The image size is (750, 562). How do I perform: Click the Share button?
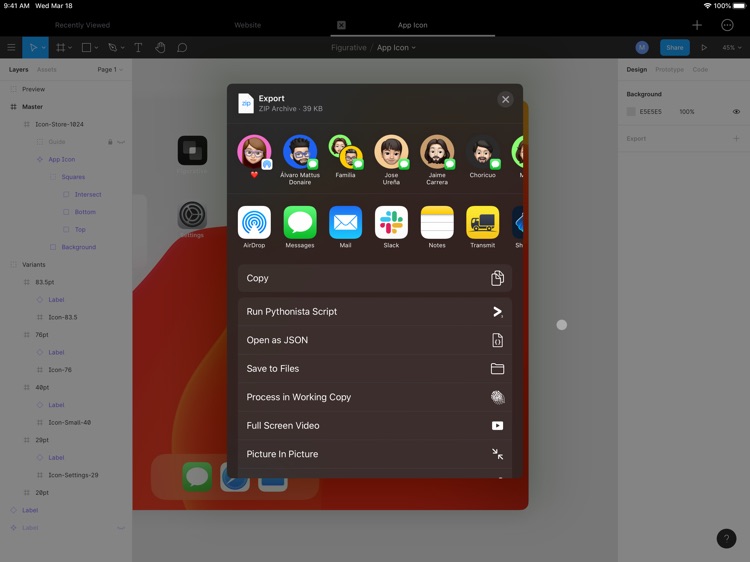click(674, 47)
